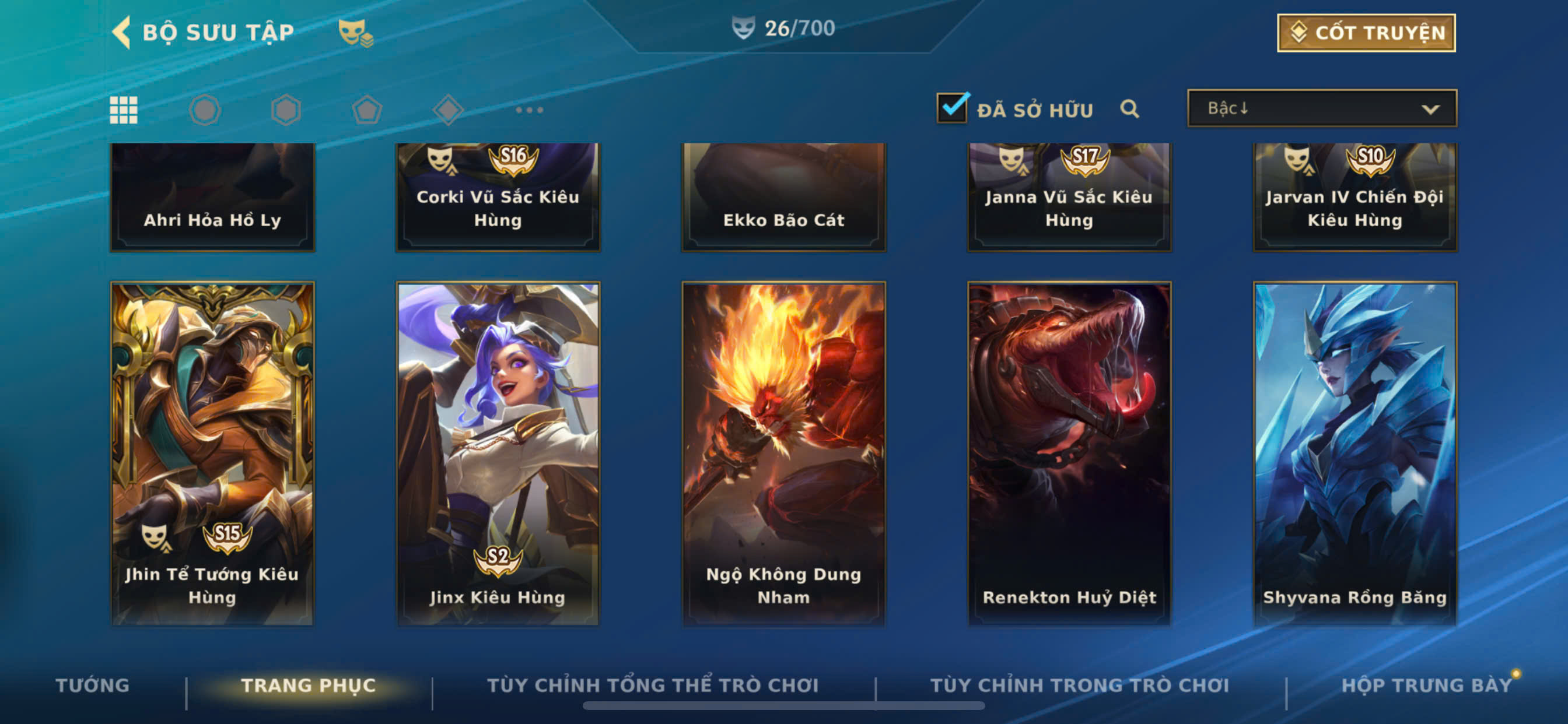Filter by the pentagon rarity tier icon

coord(367,110)
